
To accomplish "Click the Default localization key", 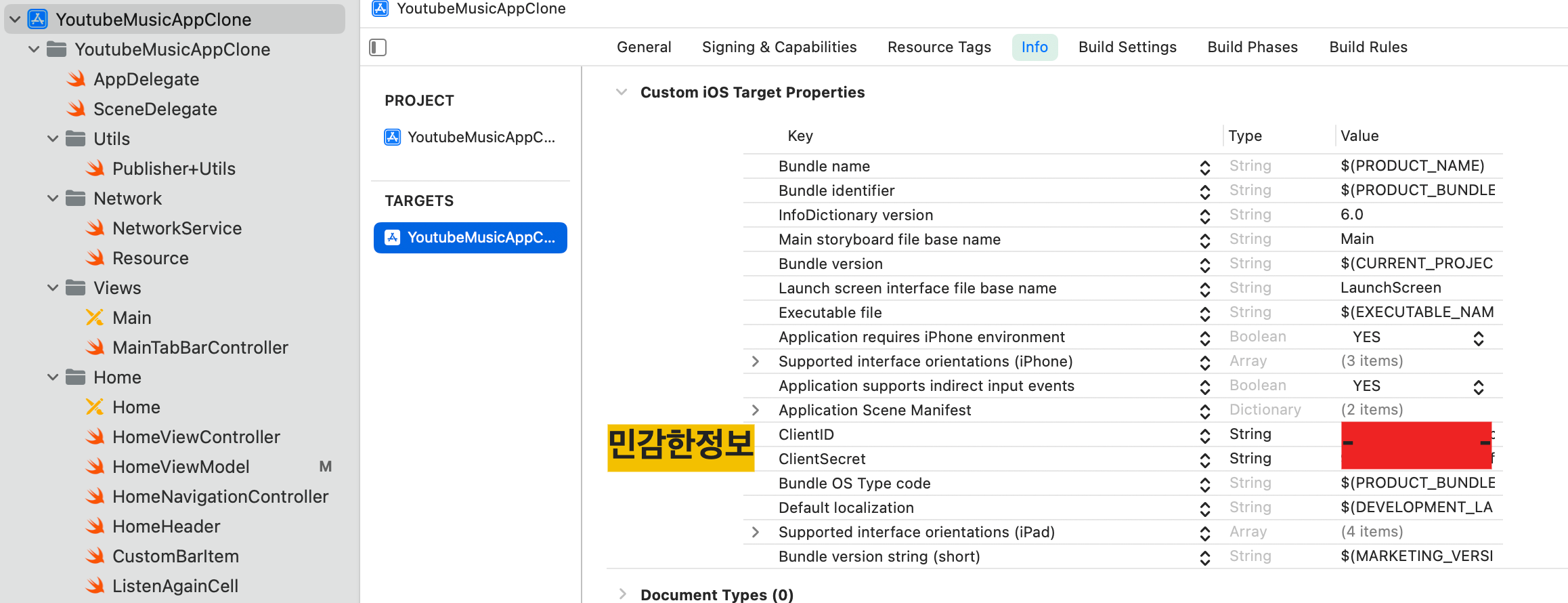I will tap(846, 507).
